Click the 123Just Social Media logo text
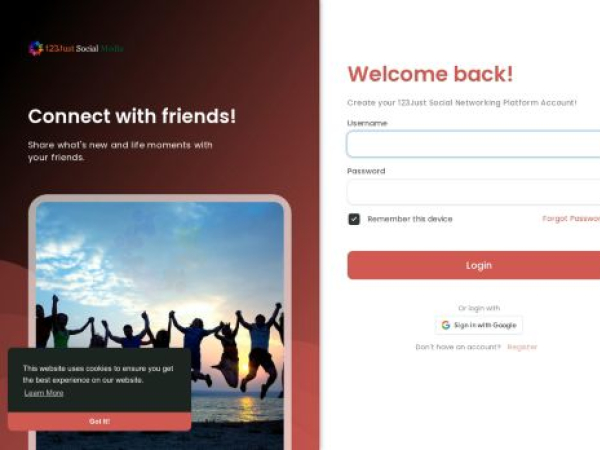Viewport: 600px width, 450px height. [x=84, y=49]
